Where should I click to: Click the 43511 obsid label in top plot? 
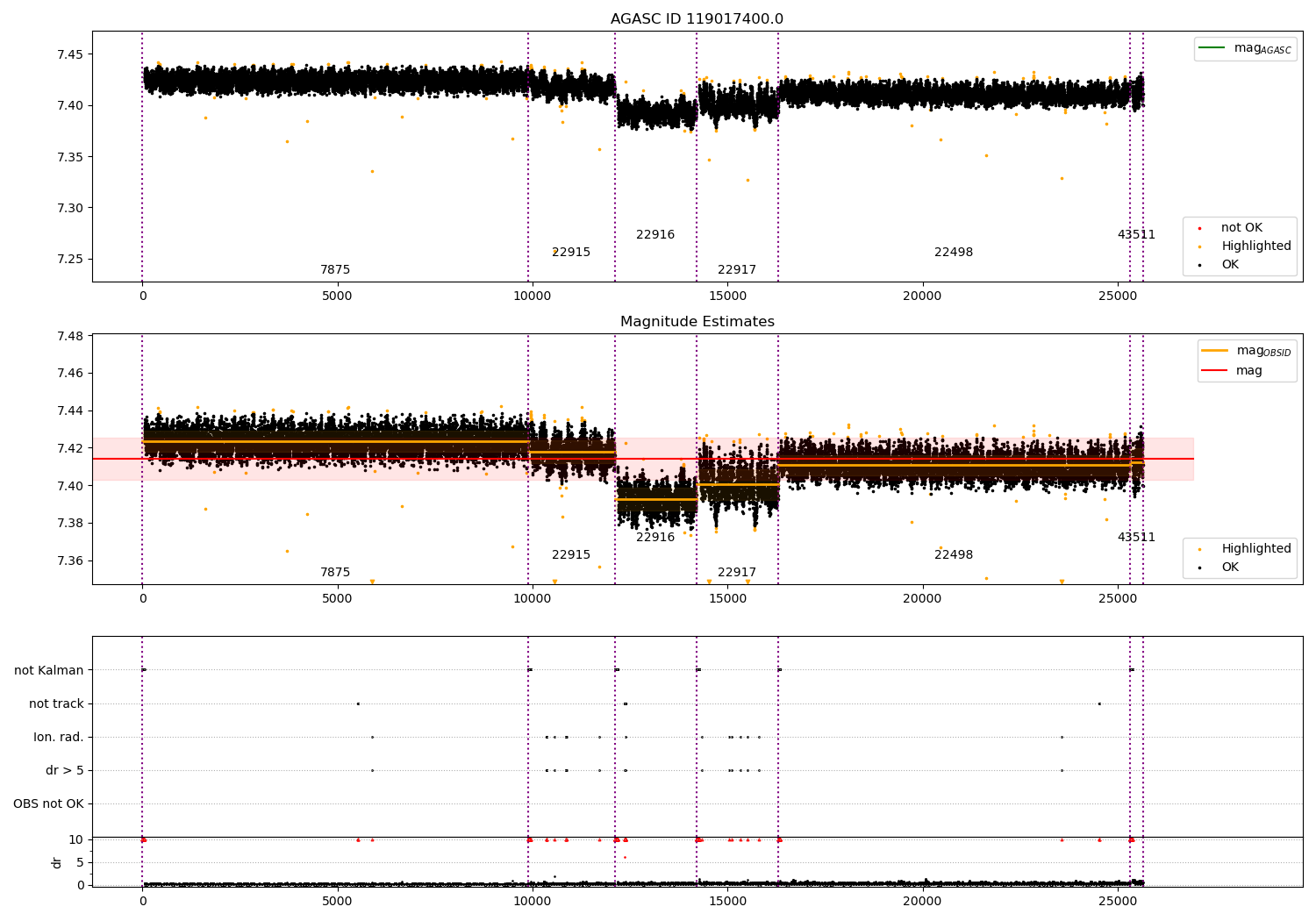[x=1136, y=235]
